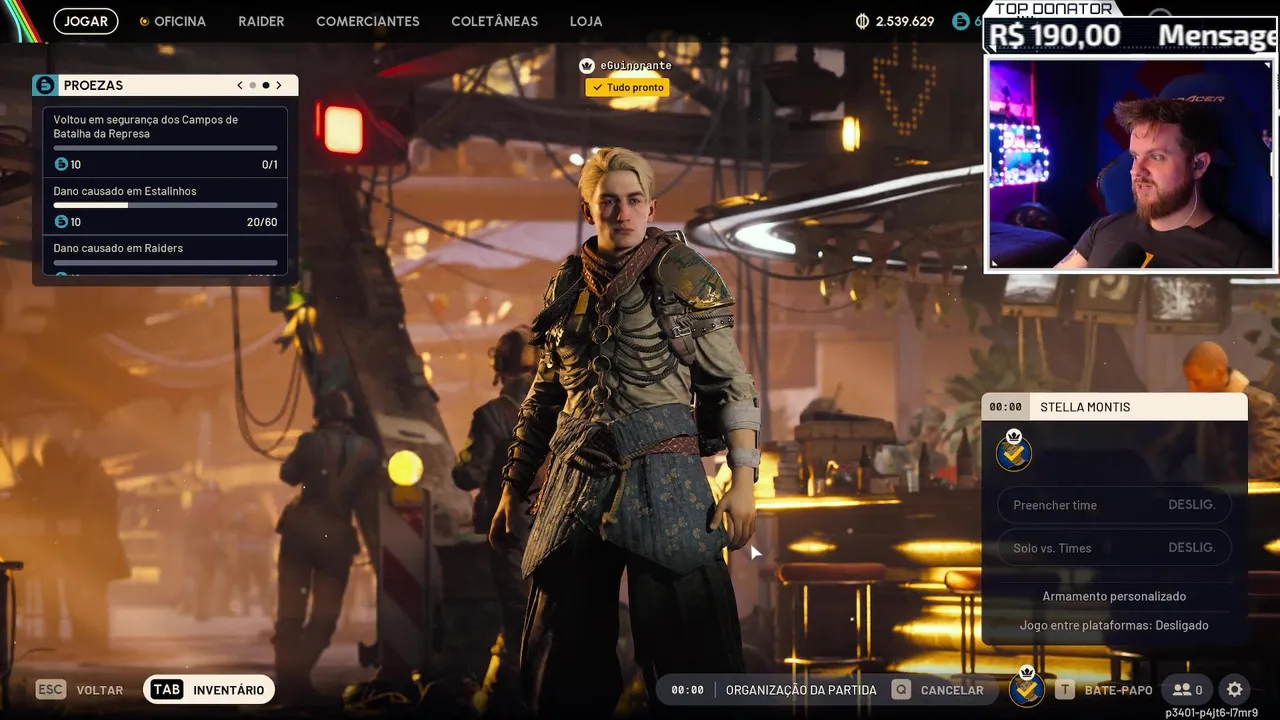Click the ESC key icon
Screen dimensions: 1280x720
51,690
